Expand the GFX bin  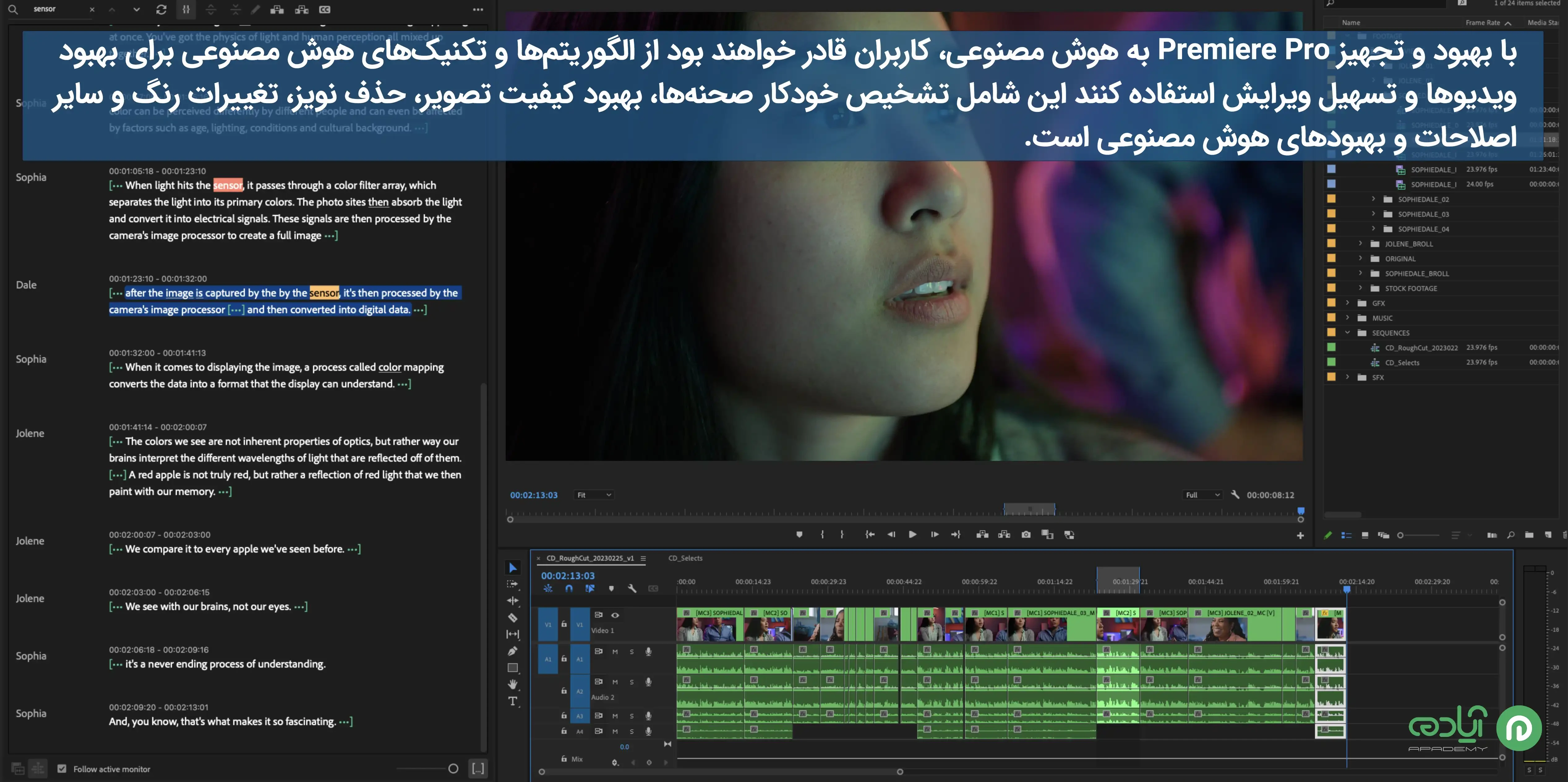coord(1348,302)
